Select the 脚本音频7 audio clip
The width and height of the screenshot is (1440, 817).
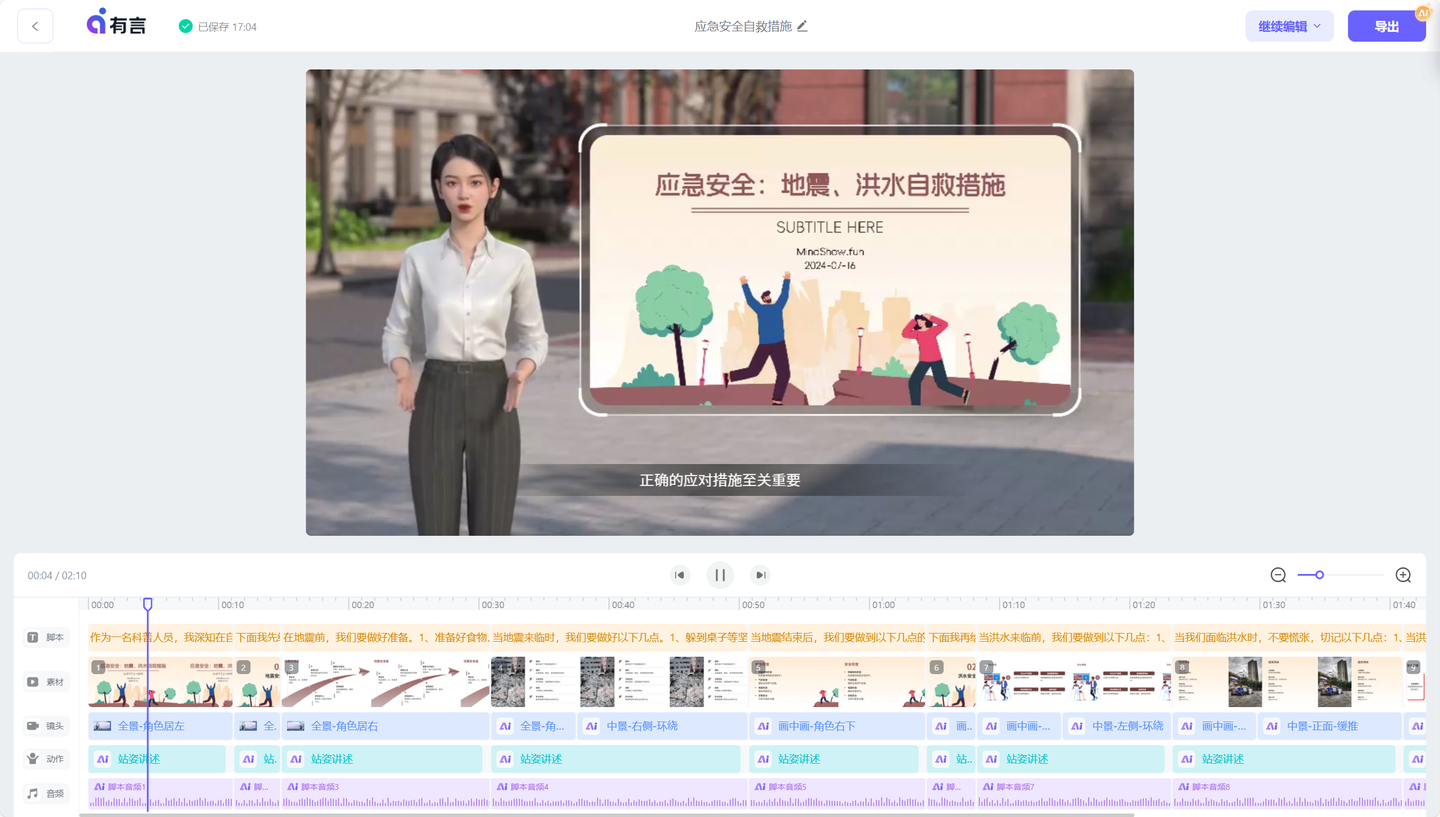(1073, 793)
